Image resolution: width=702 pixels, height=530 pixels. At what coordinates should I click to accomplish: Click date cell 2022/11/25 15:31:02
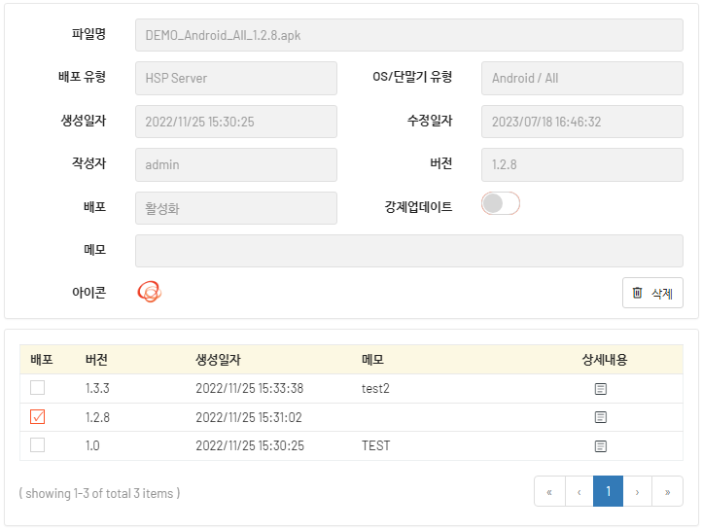(x=248, y=417)
